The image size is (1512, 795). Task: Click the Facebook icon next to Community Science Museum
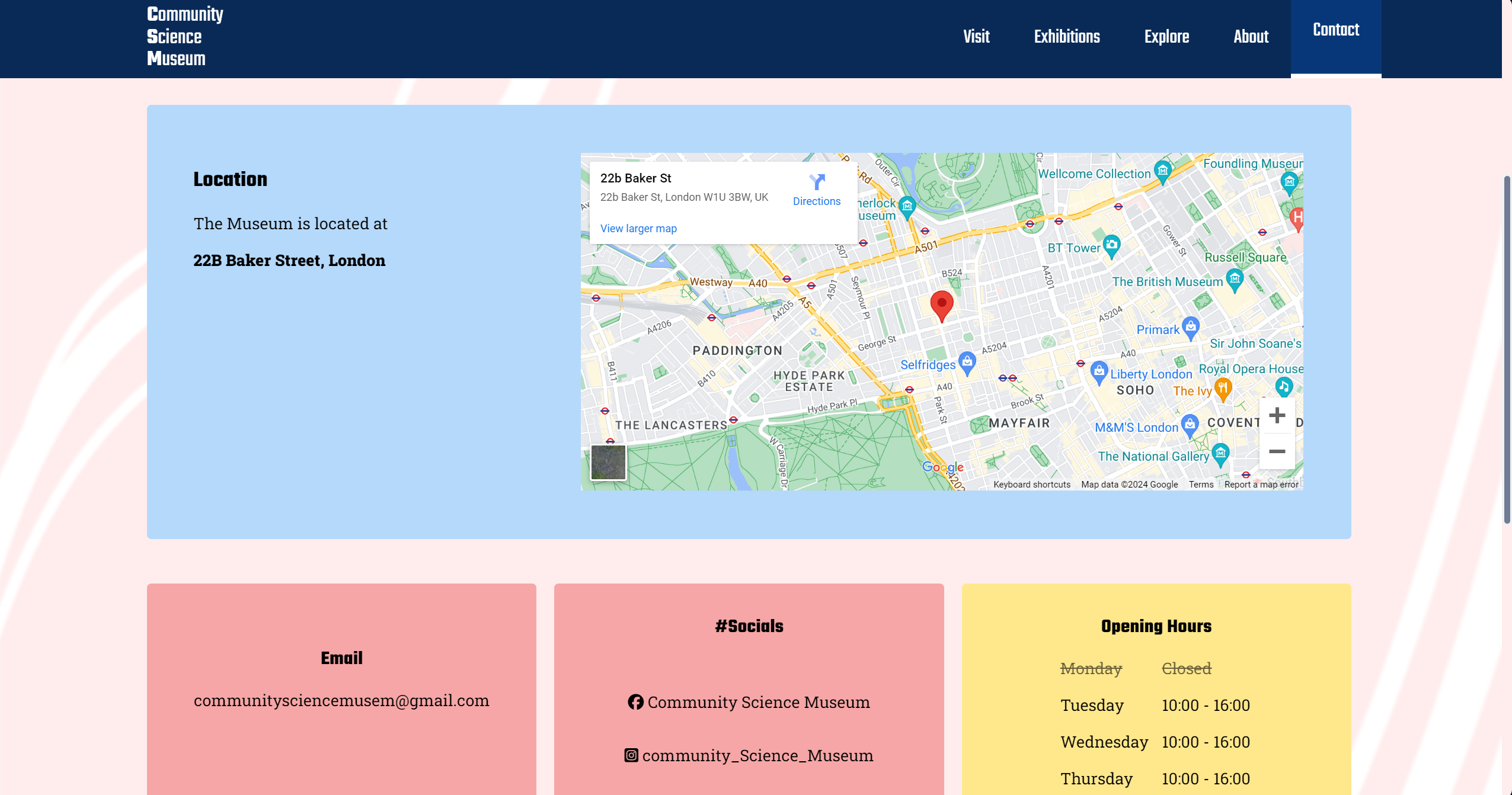tap(635, 702)
